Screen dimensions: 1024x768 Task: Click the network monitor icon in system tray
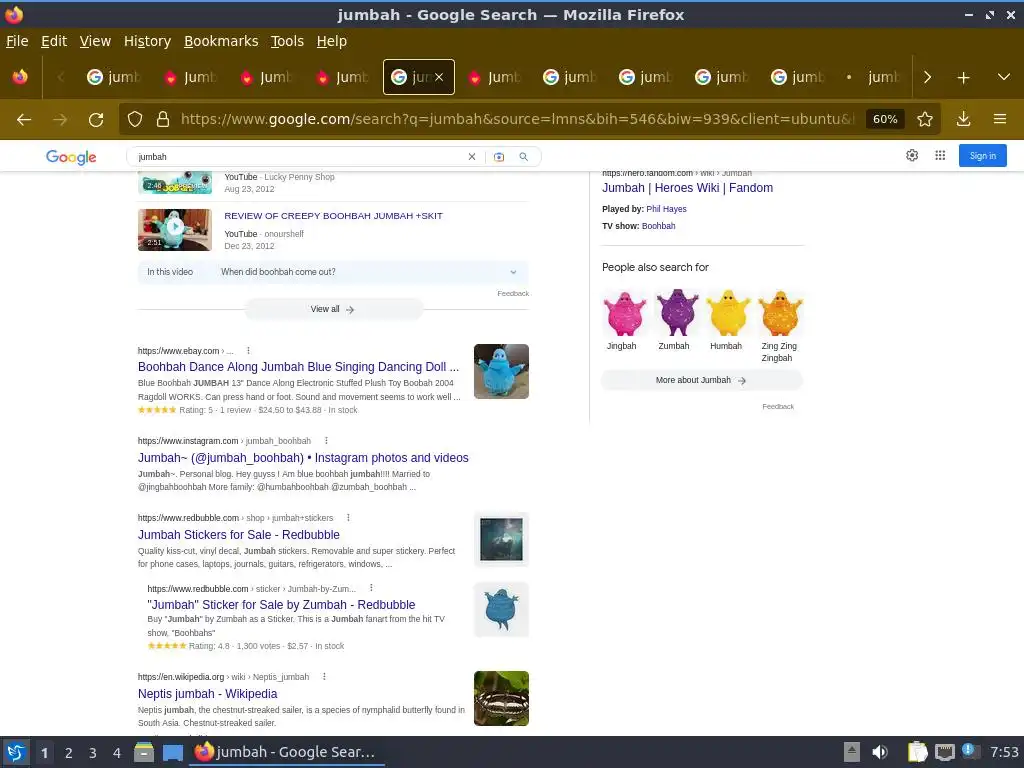coord(944,752)
